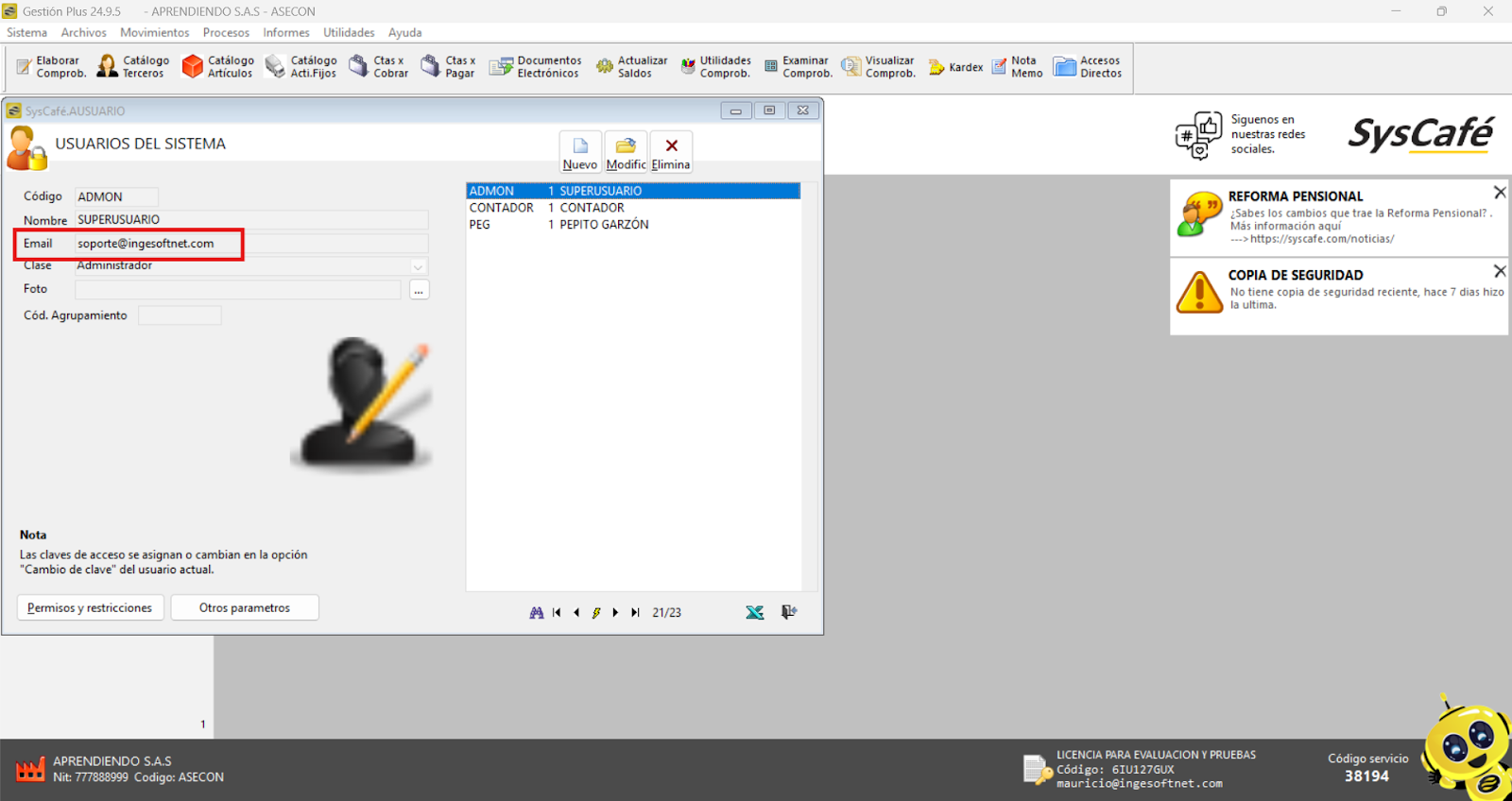
Task: Launch Ctas x Cobrar module
Action: click(378, 67)
